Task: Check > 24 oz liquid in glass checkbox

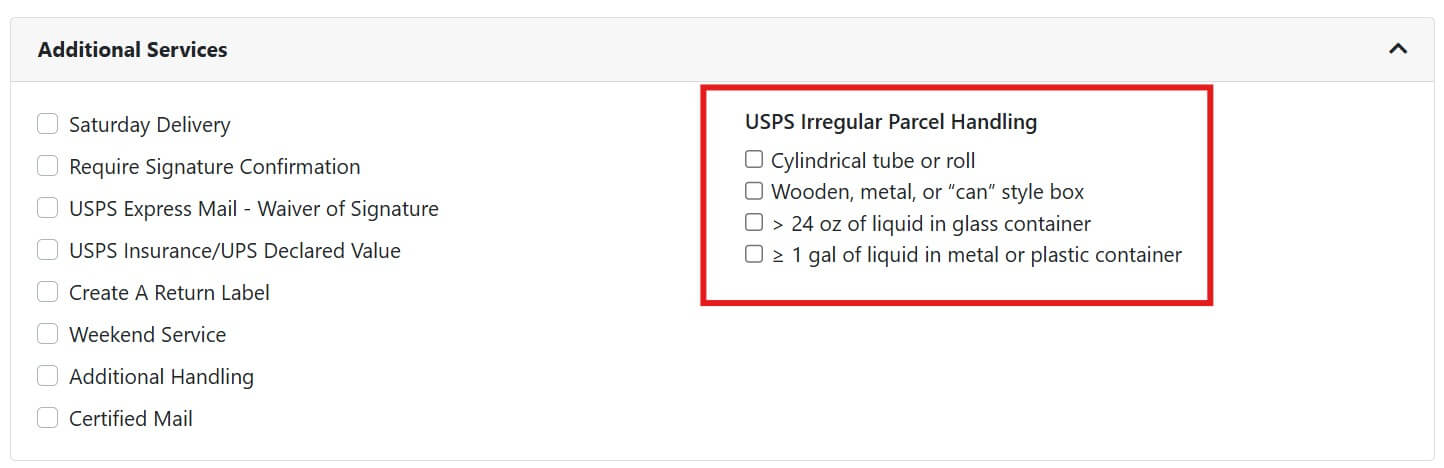Action: coord(754,223)
